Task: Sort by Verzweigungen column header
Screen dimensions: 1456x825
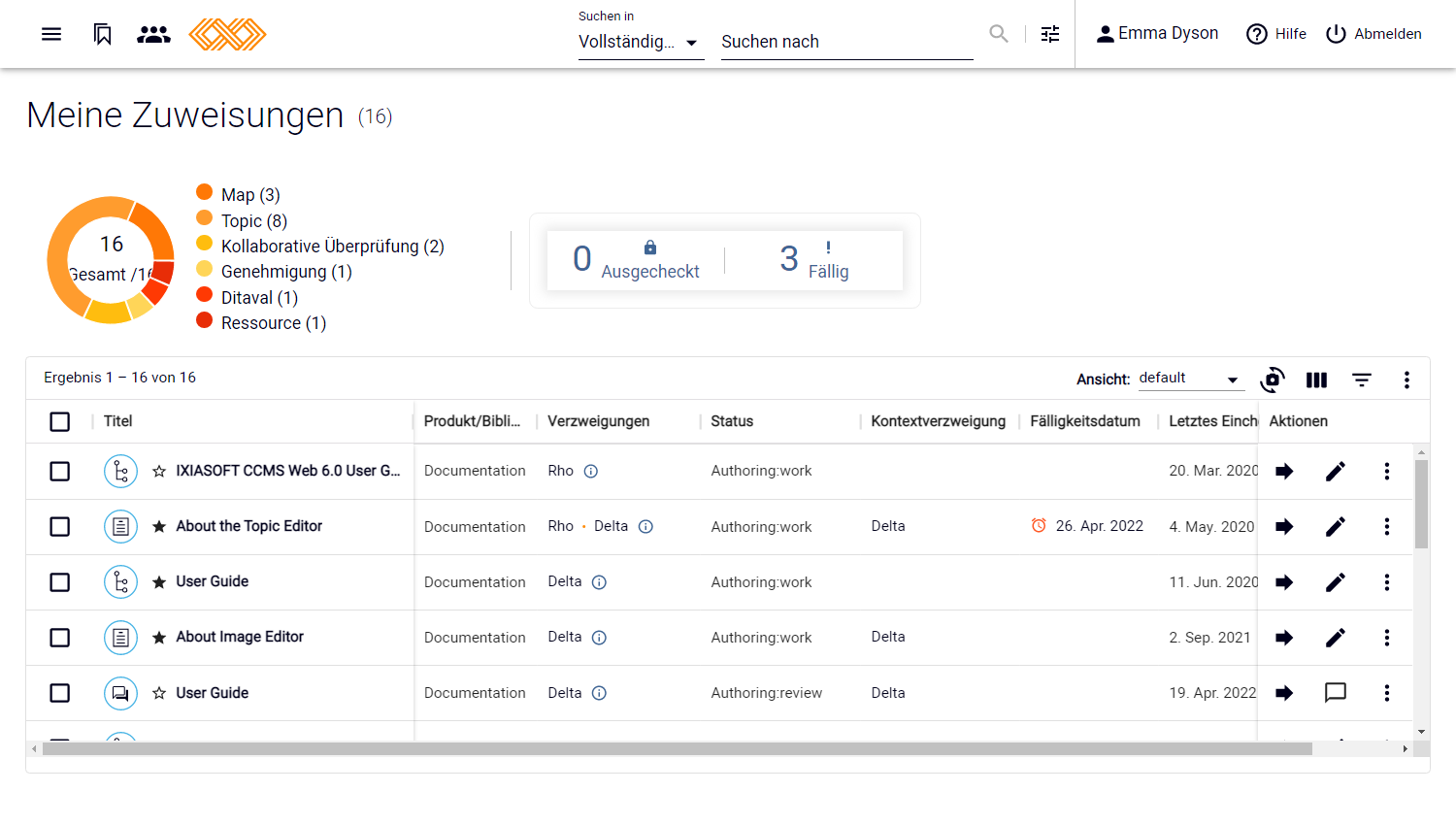Action: coord(599,421)
